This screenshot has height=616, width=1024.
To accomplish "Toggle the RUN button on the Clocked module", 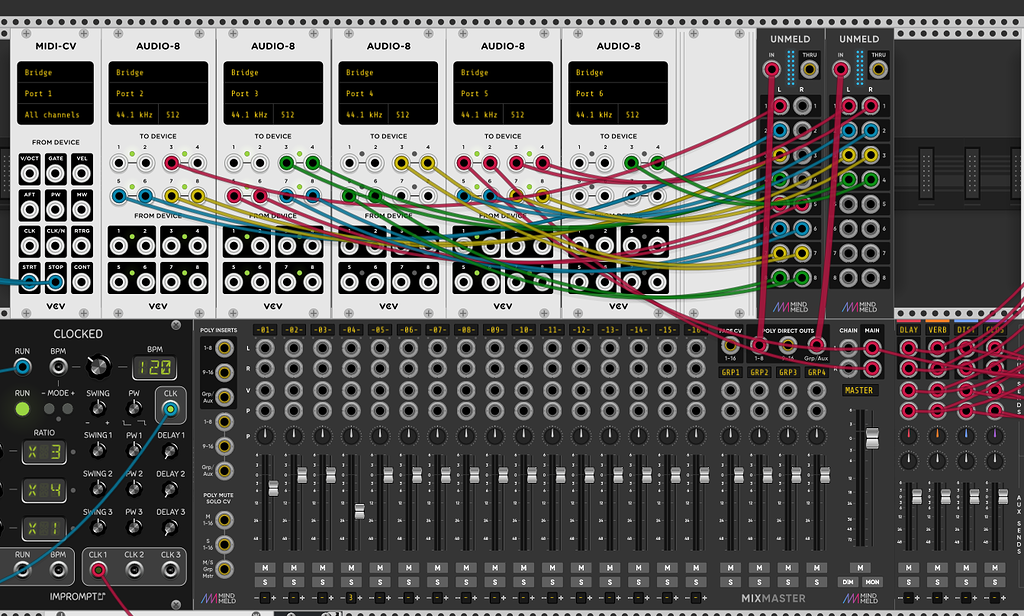I will (x=21, y=408).
